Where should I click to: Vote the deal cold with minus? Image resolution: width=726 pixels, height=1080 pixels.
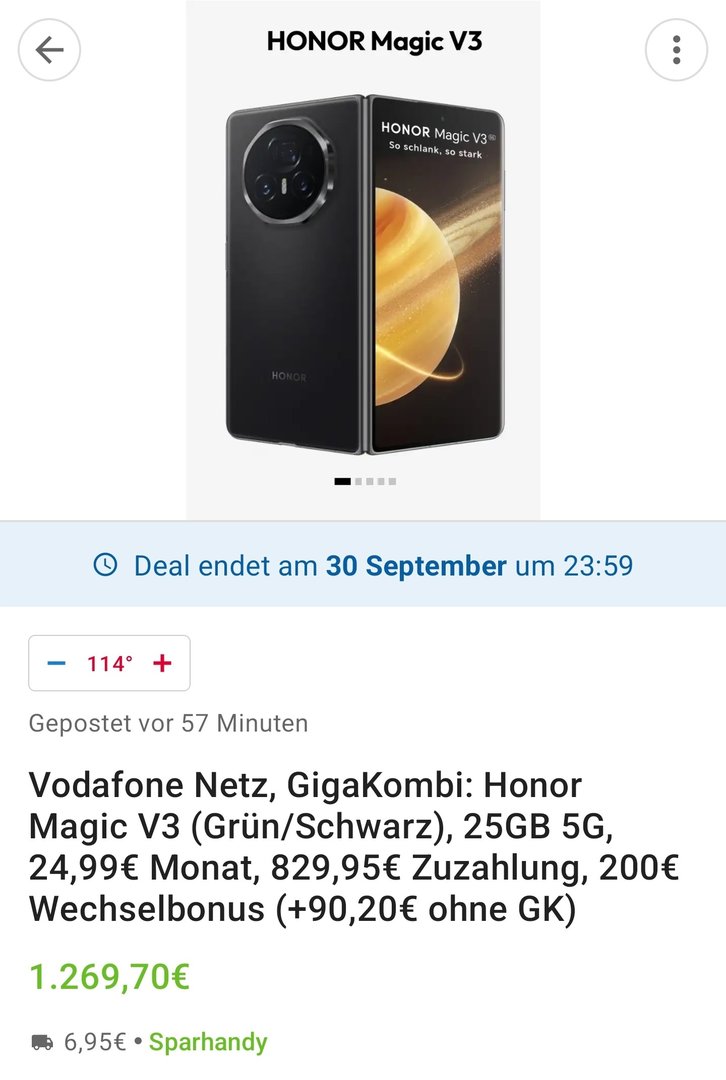pyautogui.click(x=57, y=663)
